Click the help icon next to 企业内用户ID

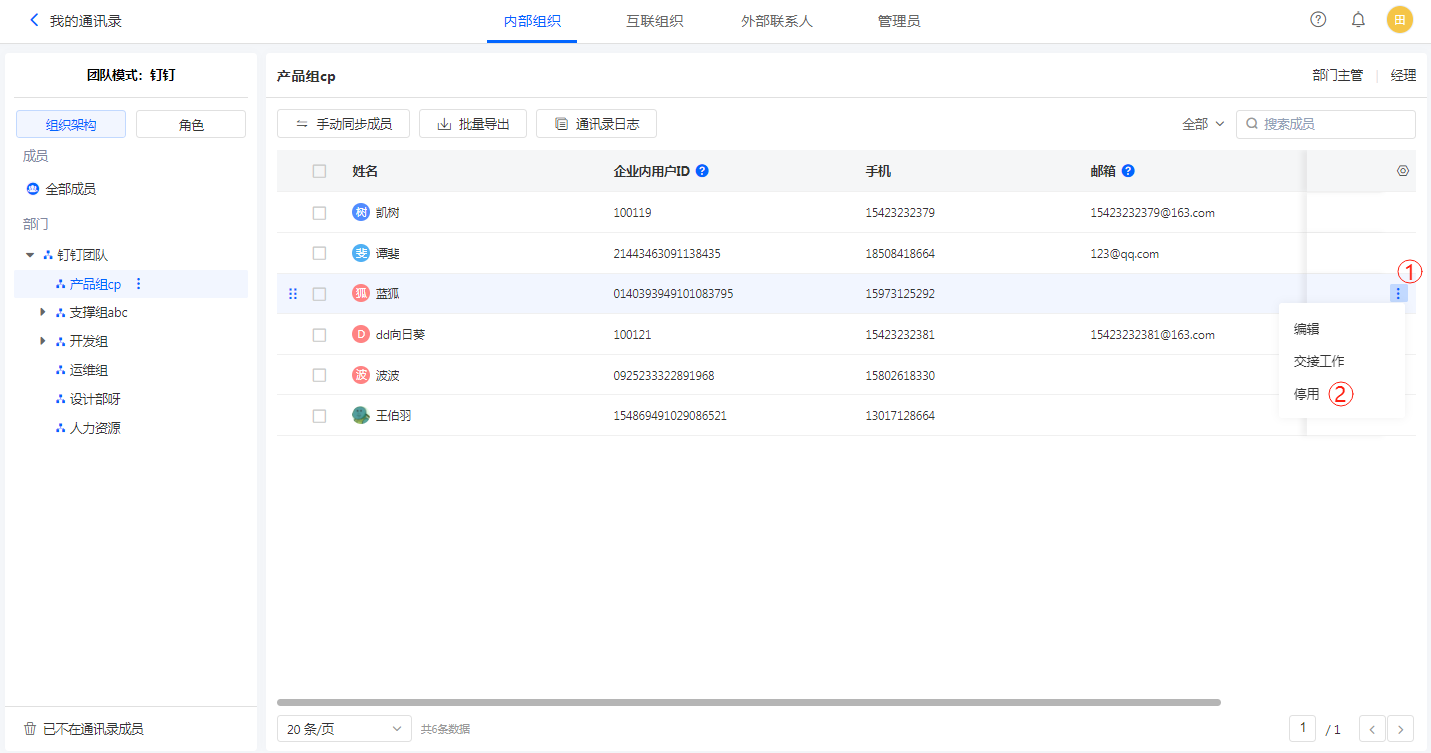702,171
